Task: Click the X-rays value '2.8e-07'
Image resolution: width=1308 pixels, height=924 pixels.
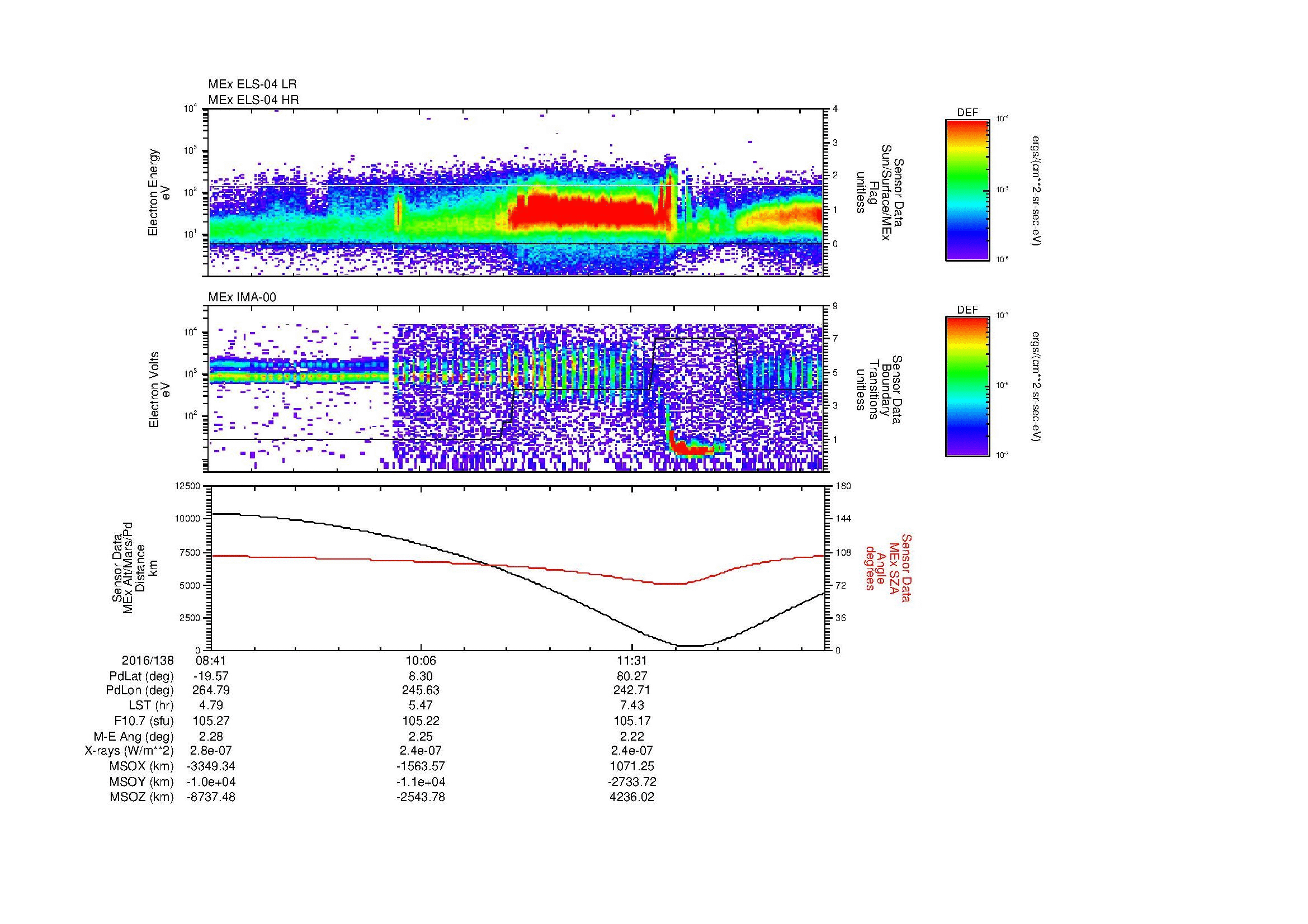Action: pyautogui.click(x=211, y=751)
